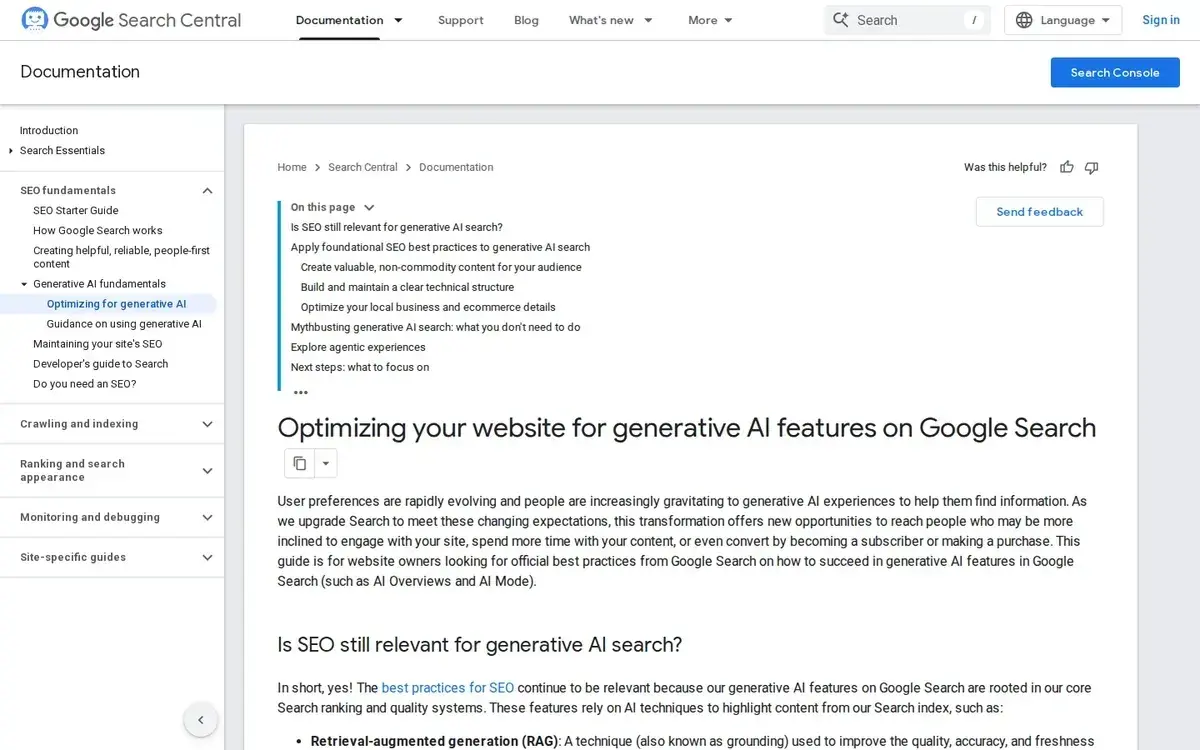The height and width of the screenshot is (750, 1200).
Task: Jump to Next steps: what to focus on
Action: (x=360, y=367)
